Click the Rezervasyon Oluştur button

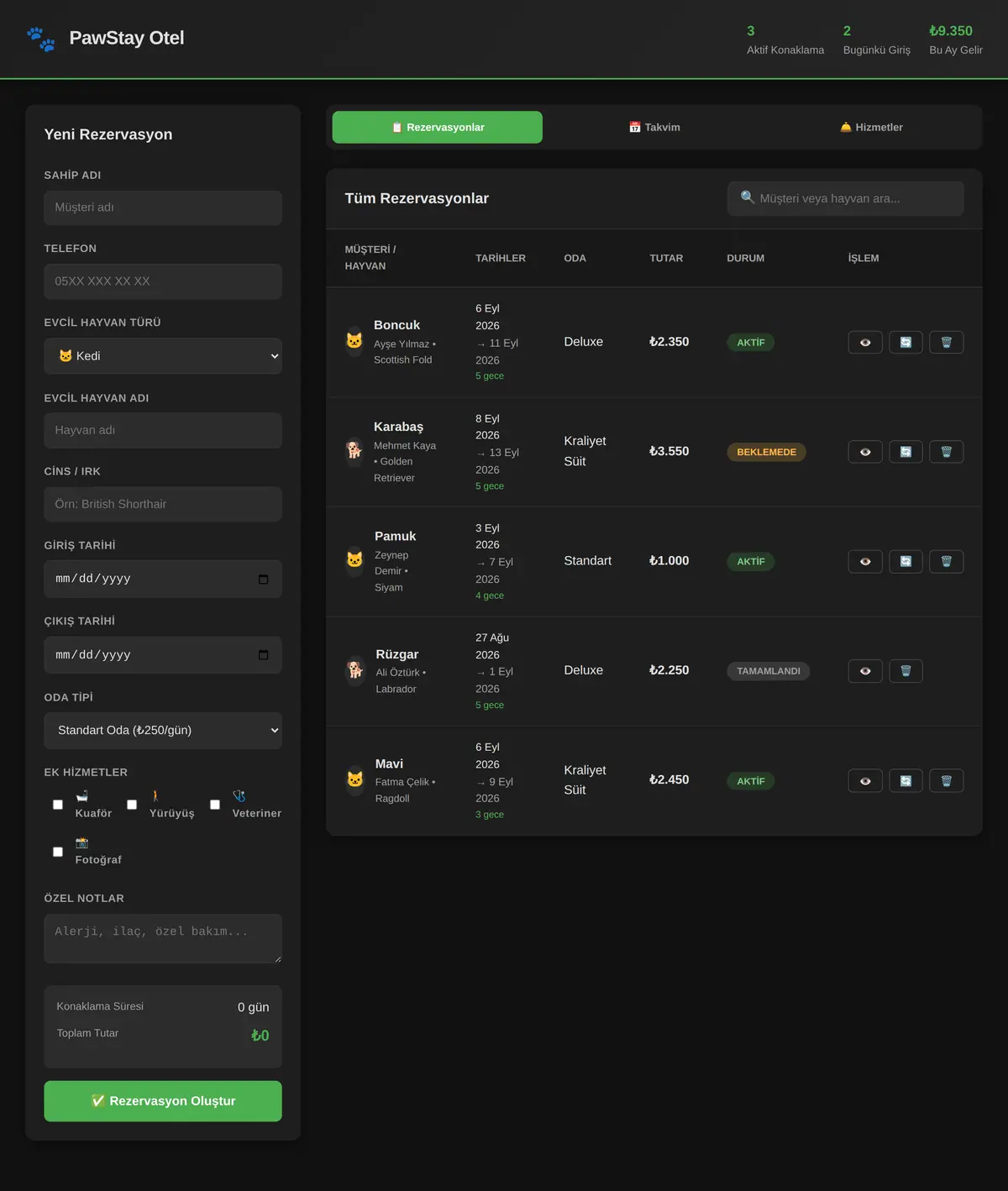[163, 1101]
